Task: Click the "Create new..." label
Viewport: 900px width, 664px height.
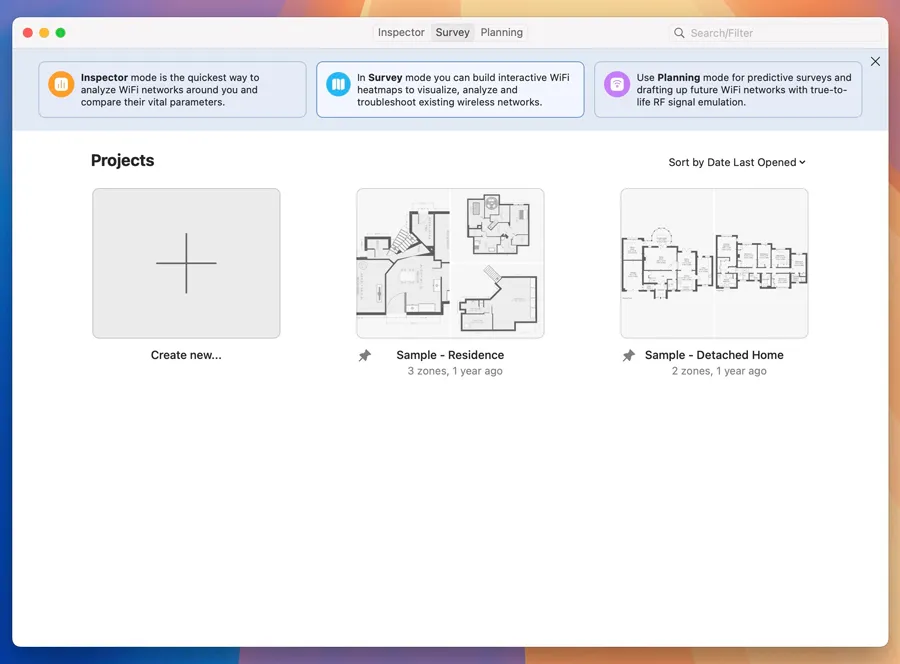Action: point(186,355)
